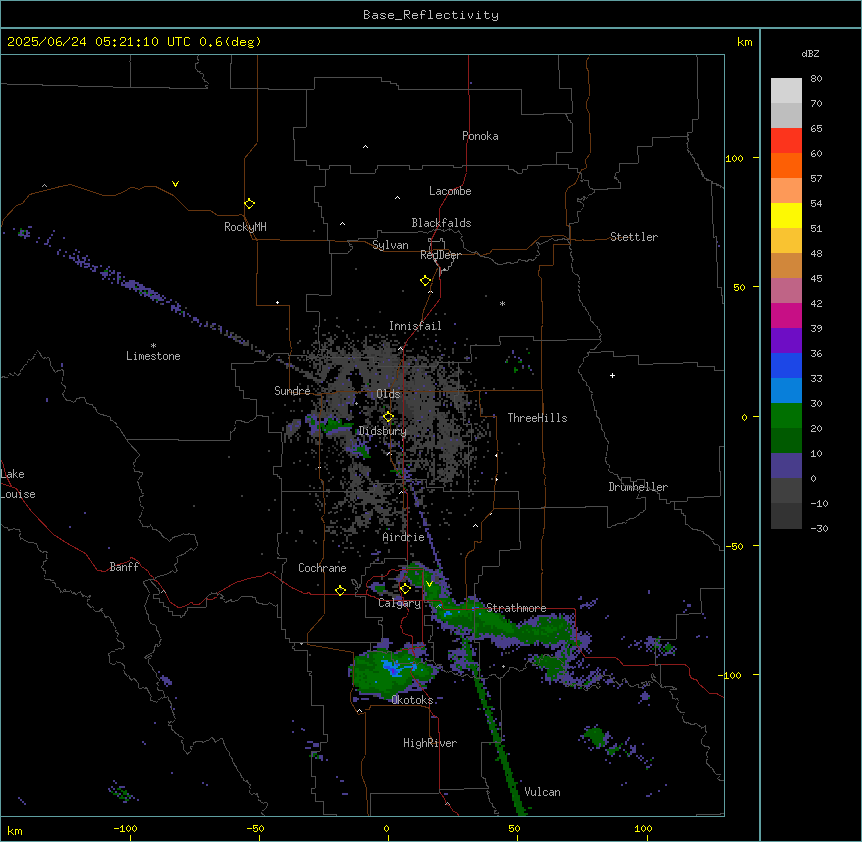This screenshot has width=862, height=842.
Task: Click the RedDeer city label
Action: coord(440,255)
